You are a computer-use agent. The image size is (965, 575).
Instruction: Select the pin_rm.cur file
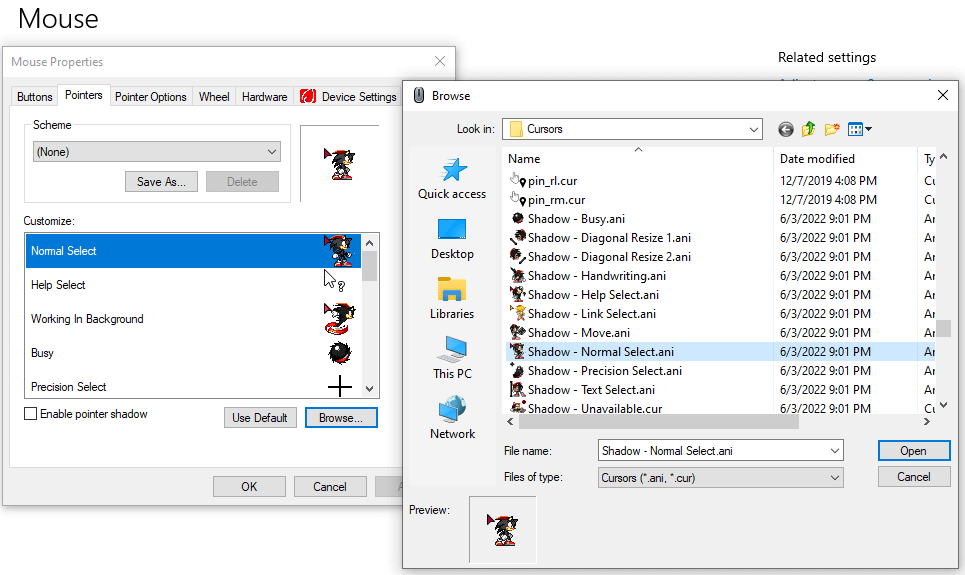(547, 200)
